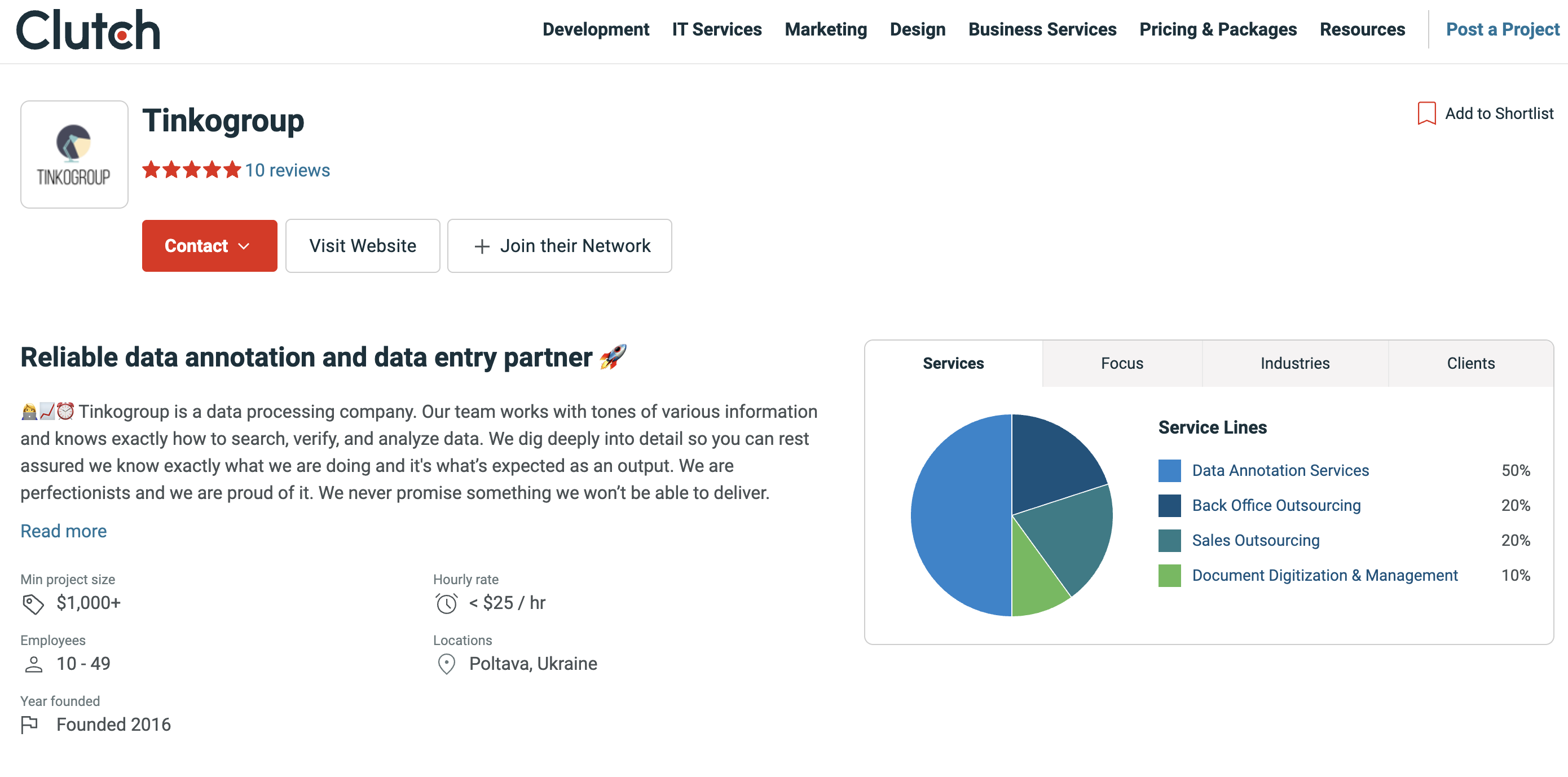This screenshot has height=777, width=1568.
Task: Click the flag icon by Founded 2016
Action: point(29,725)
